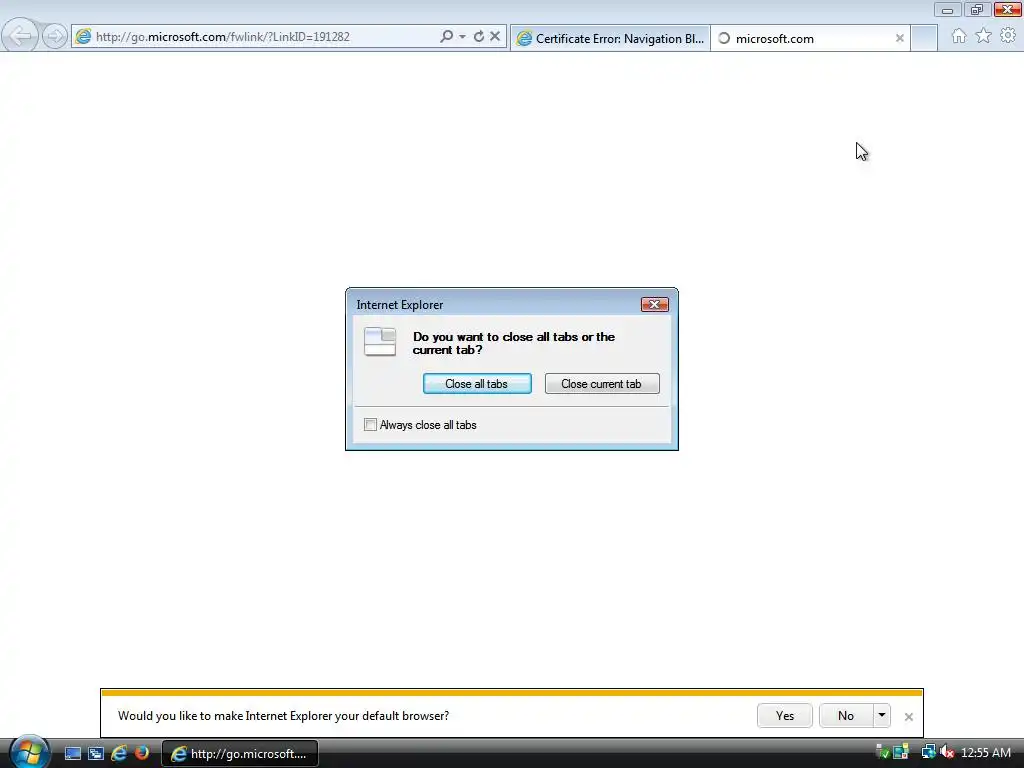1024x768 pixels.
Task: Restore down the browser window
Action: tap(976, 9)
